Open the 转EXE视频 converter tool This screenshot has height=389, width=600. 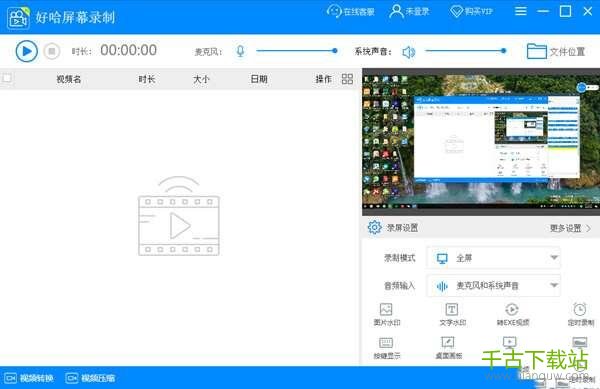pyautogui.click(x=512, y=314)
